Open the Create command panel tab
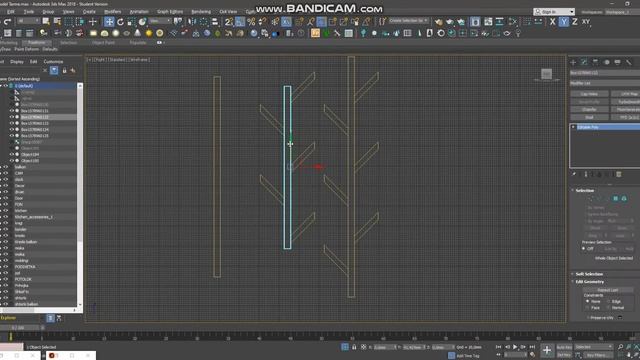The width and height of the screenshot is (640, 360). pos(573,62)
